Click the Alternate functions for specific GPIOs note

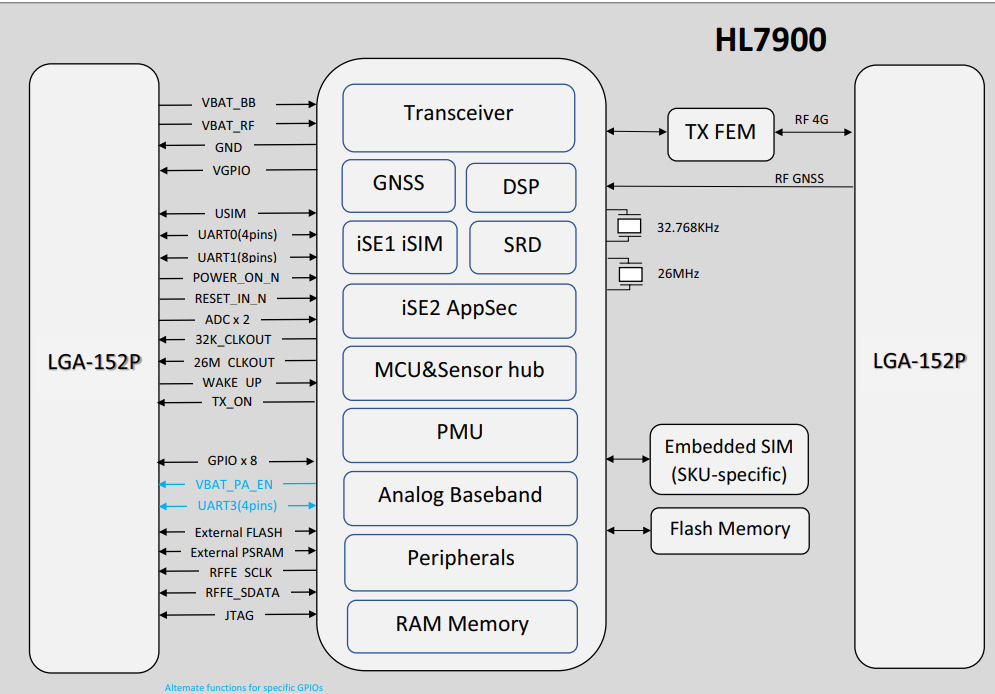(244, 688)
